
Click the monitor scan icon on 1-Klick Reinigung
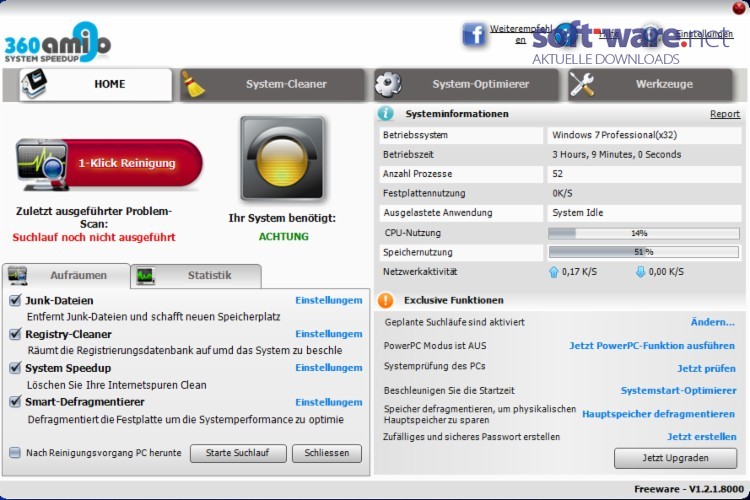click(x=42, y=164)
